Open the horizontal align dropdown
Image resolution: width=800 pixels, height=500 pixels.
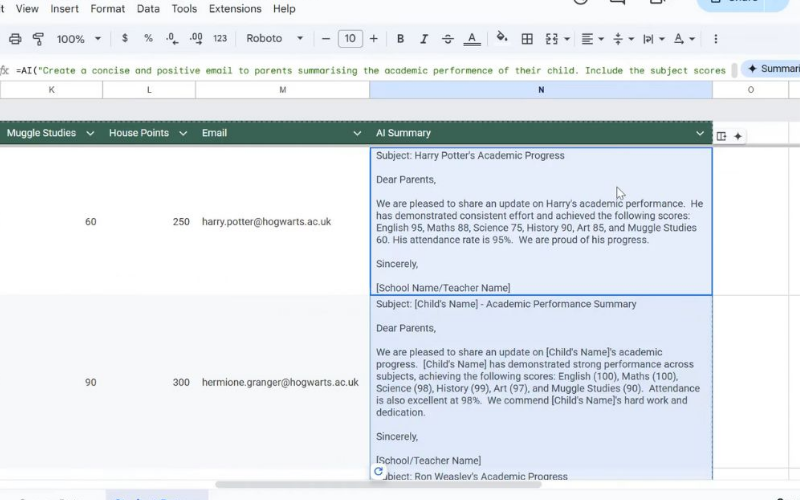592,39
